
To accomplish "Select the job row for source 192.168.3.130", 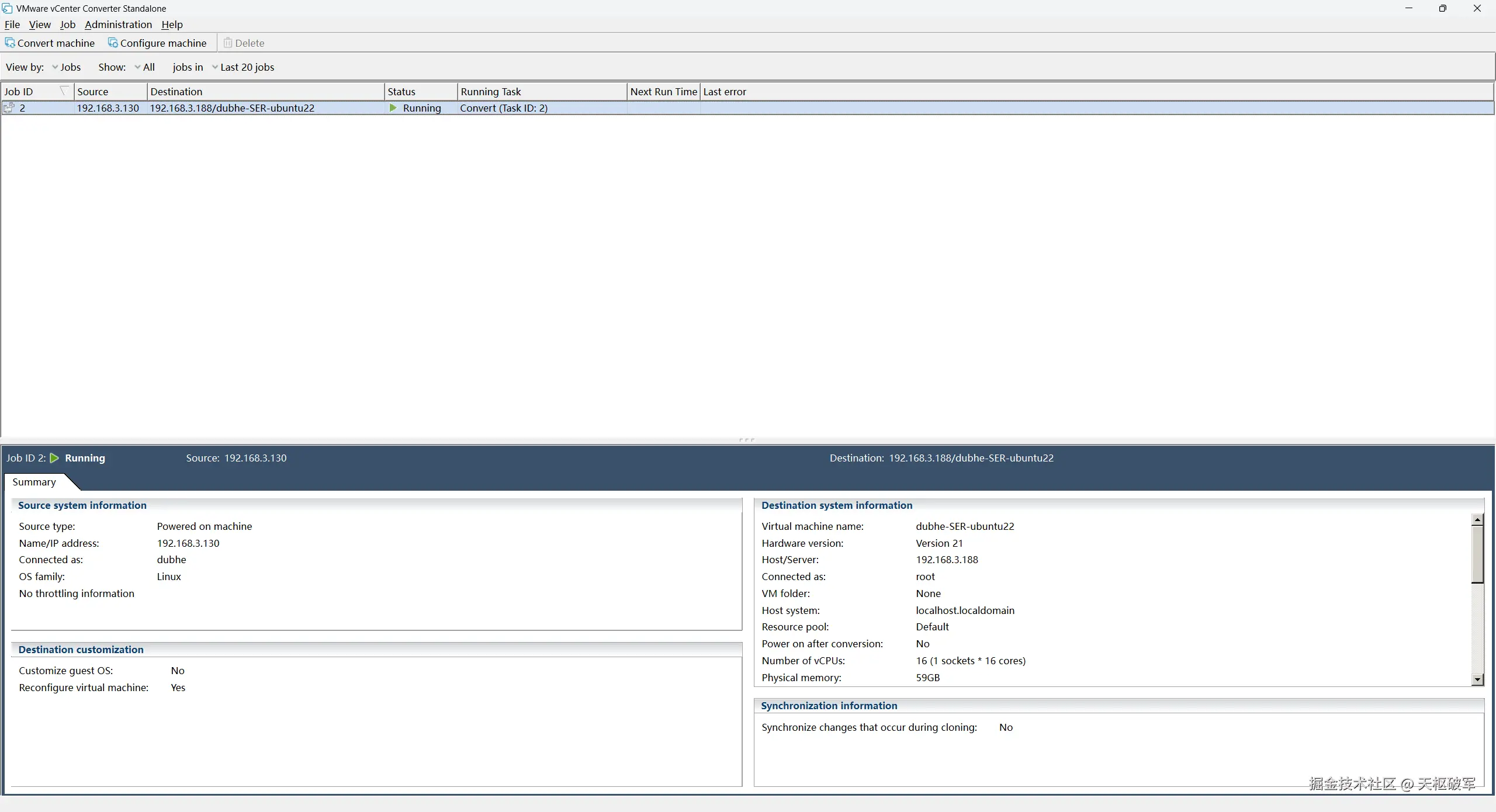I will pyautogui.click(x=108, y=108).
